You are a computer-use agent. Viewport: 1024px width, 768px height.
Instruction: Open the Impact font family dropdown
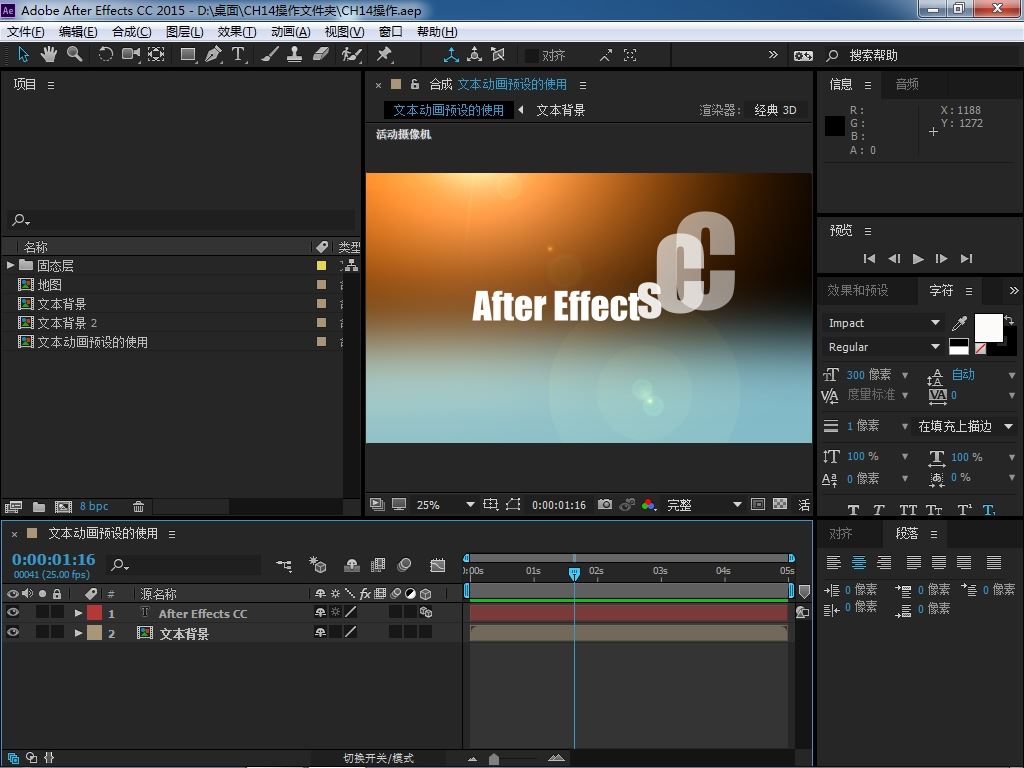(x=883, y=323)
